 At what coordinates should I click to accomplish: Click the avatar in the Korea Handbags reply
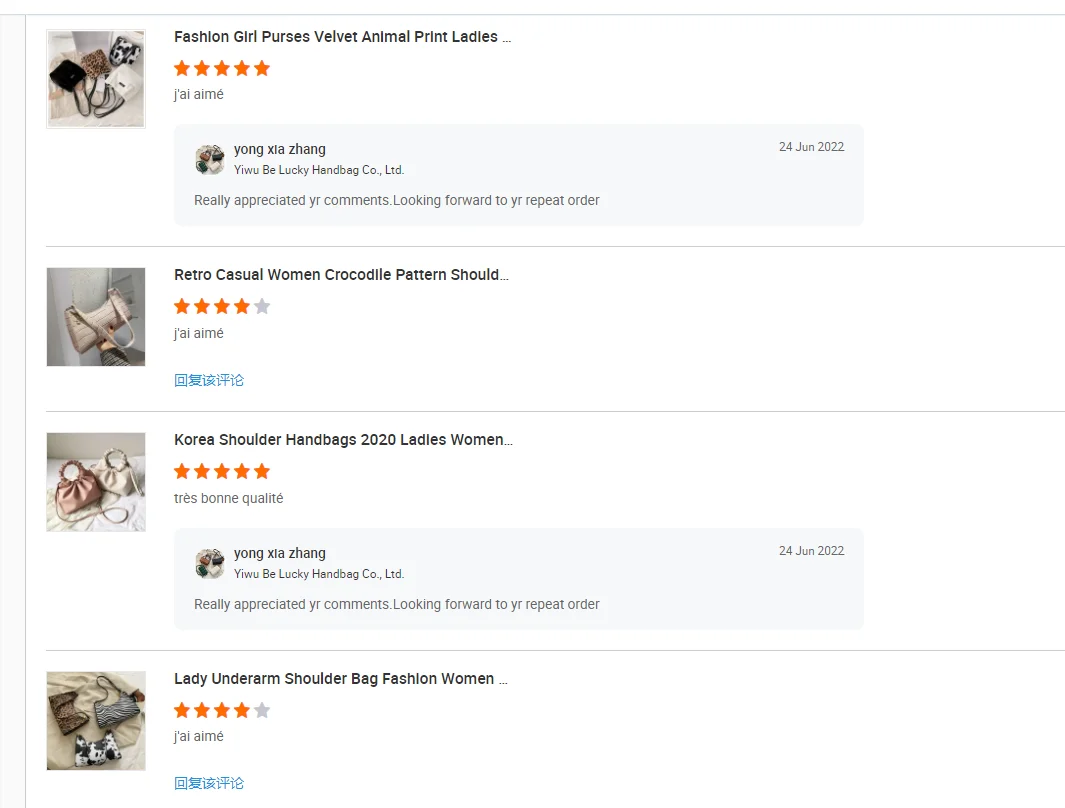(210, 564)
